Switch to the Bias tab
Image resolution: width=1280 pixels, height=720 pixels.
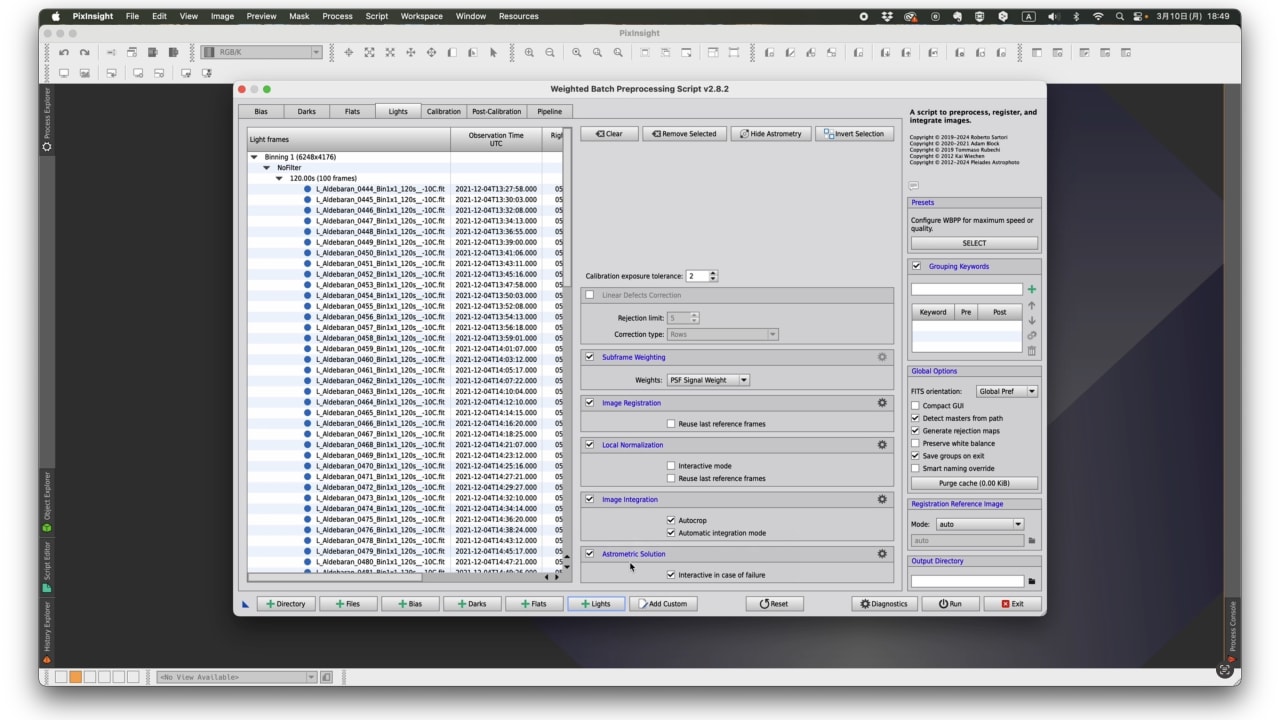[x=261, y=112]
